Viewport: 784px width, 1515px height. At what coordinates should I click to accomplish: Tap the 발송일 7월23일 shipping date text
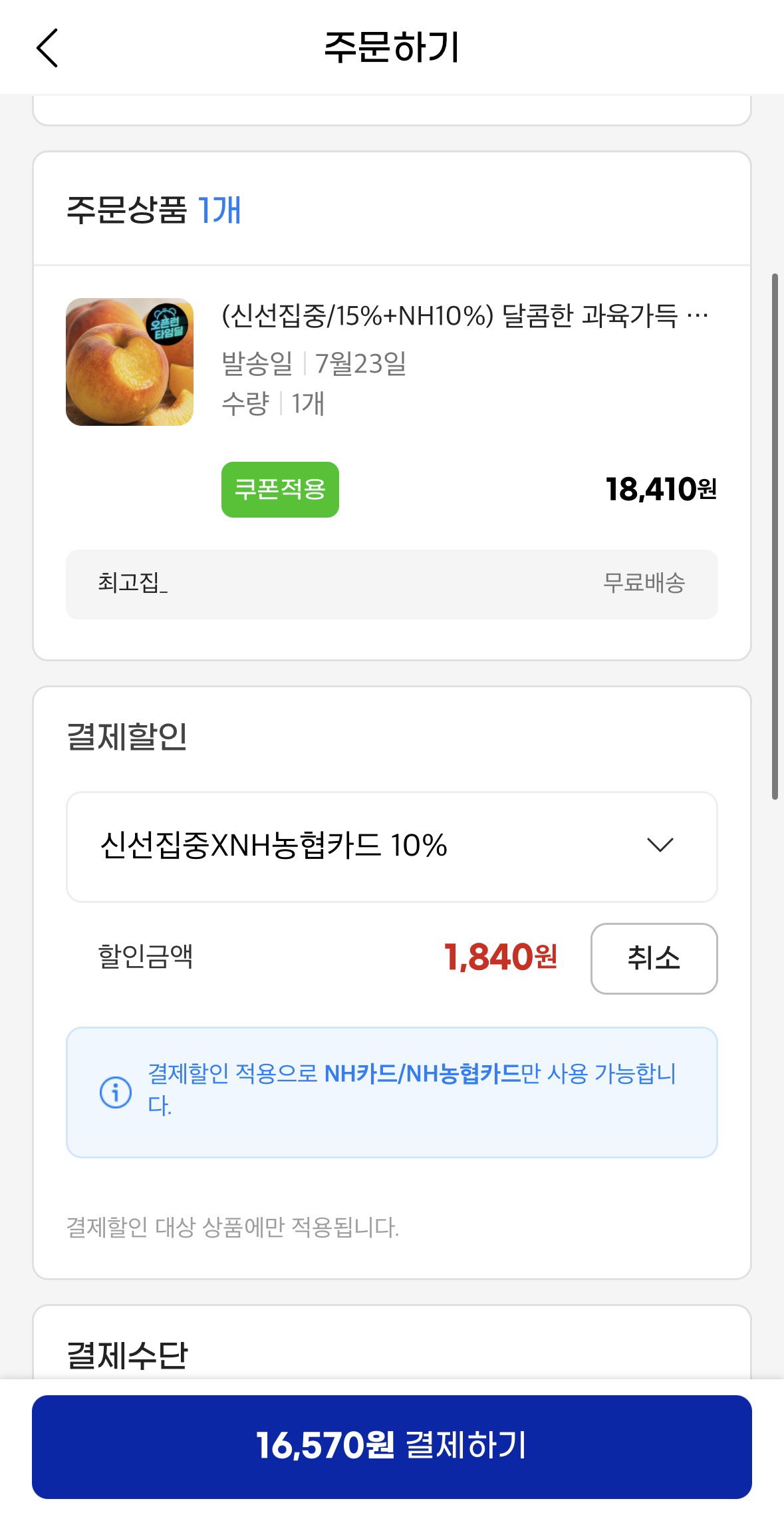click(x=314, y=363)
